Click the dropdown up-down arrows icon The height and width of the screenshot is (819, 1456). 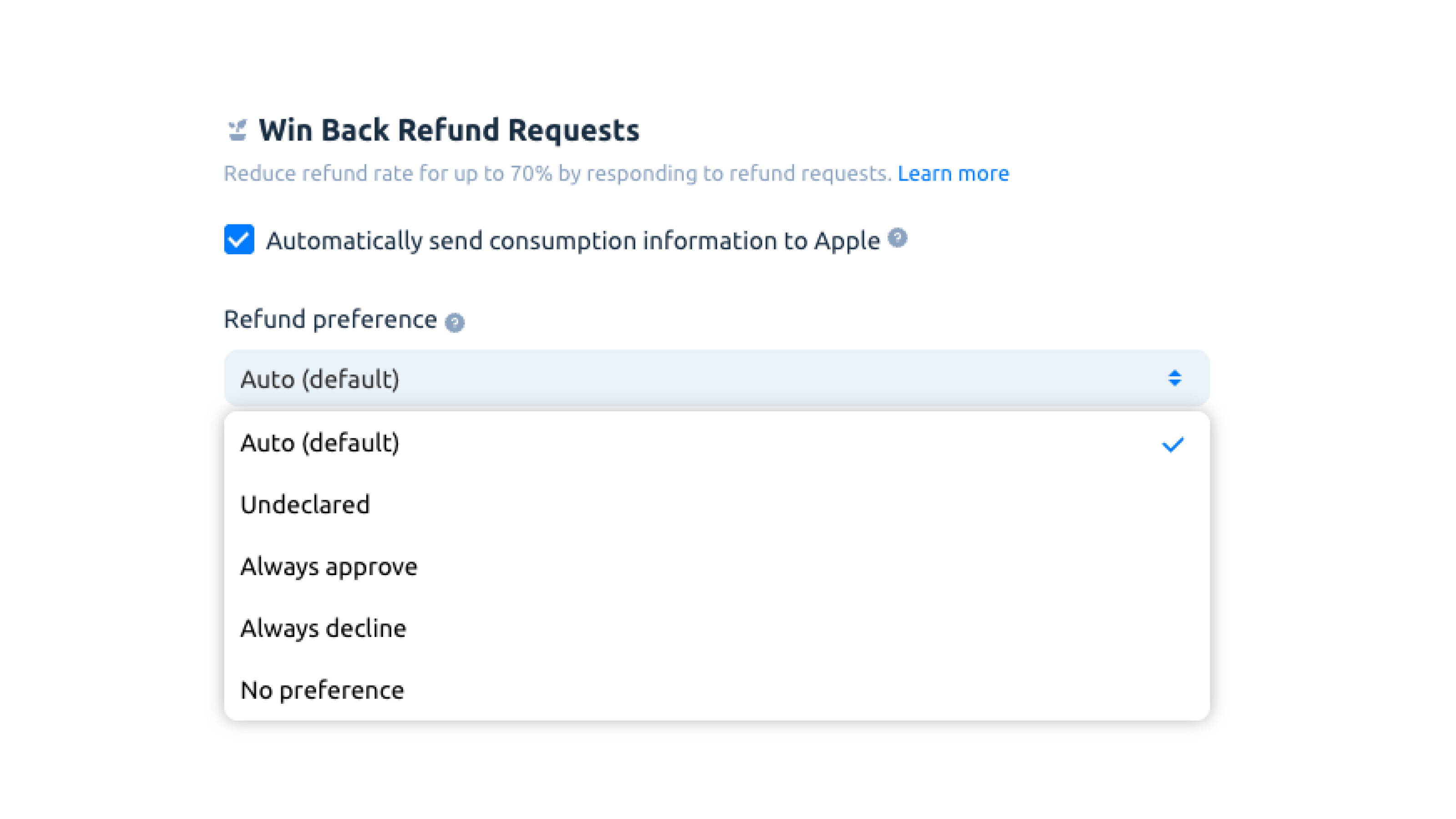1174,378
